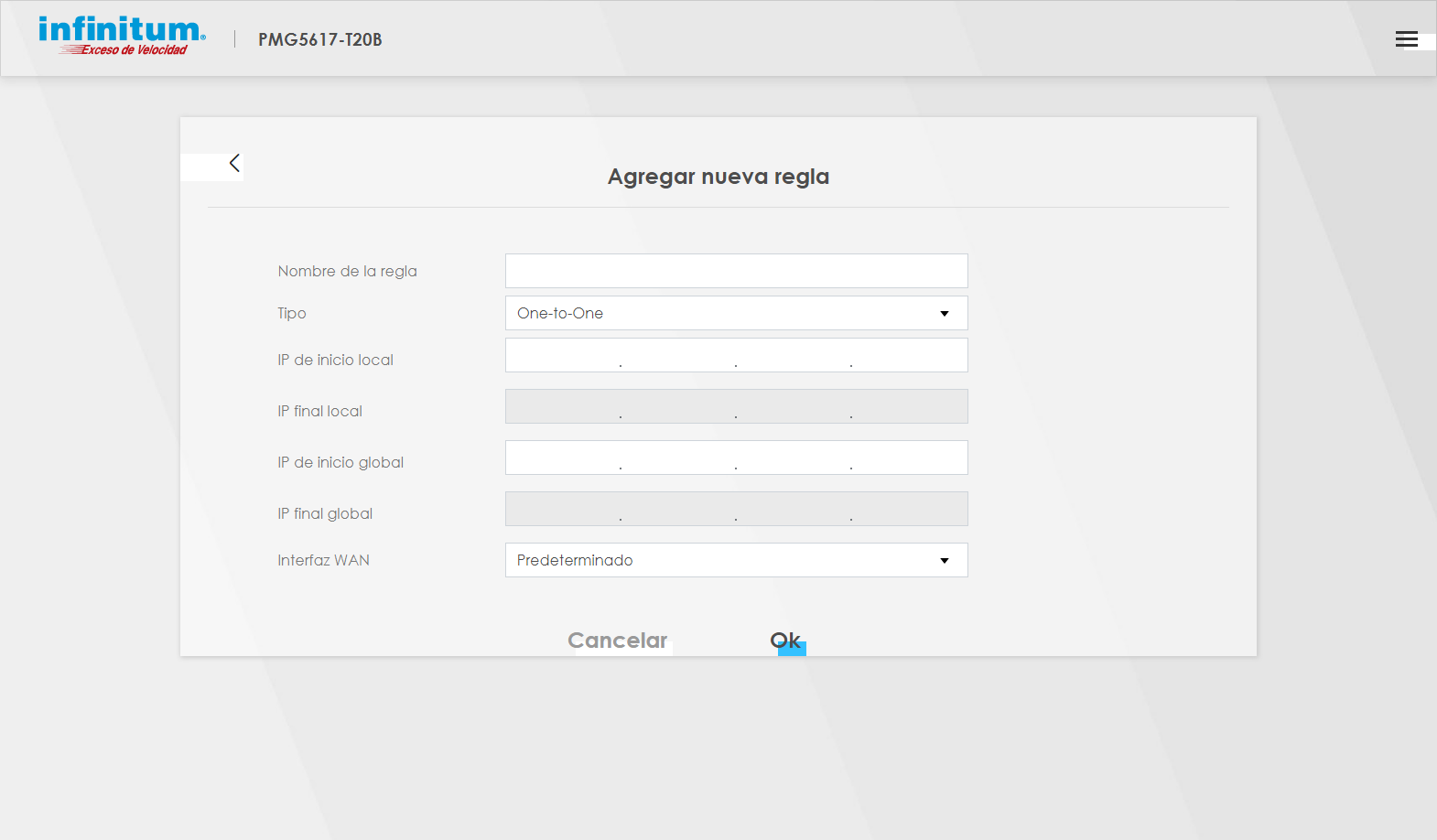Expand the Tipo dropdown showing One-to-One
1437x840 pixels.
point(736,313)
